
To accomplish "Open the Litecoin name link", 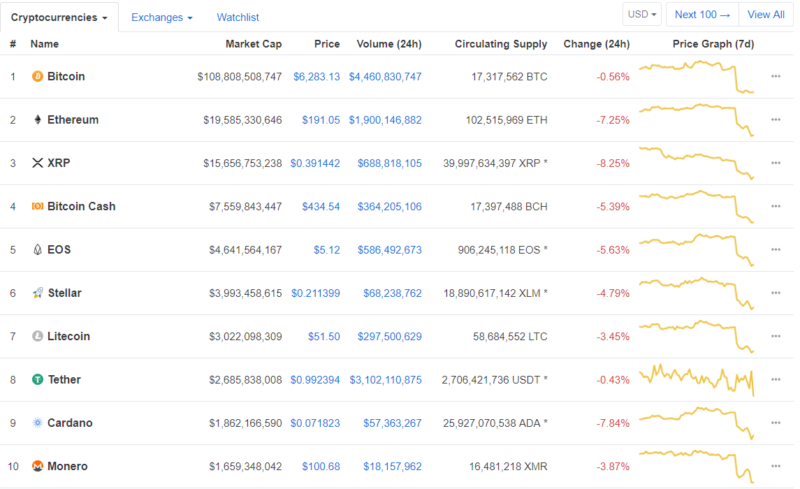I will pos(68,336).
